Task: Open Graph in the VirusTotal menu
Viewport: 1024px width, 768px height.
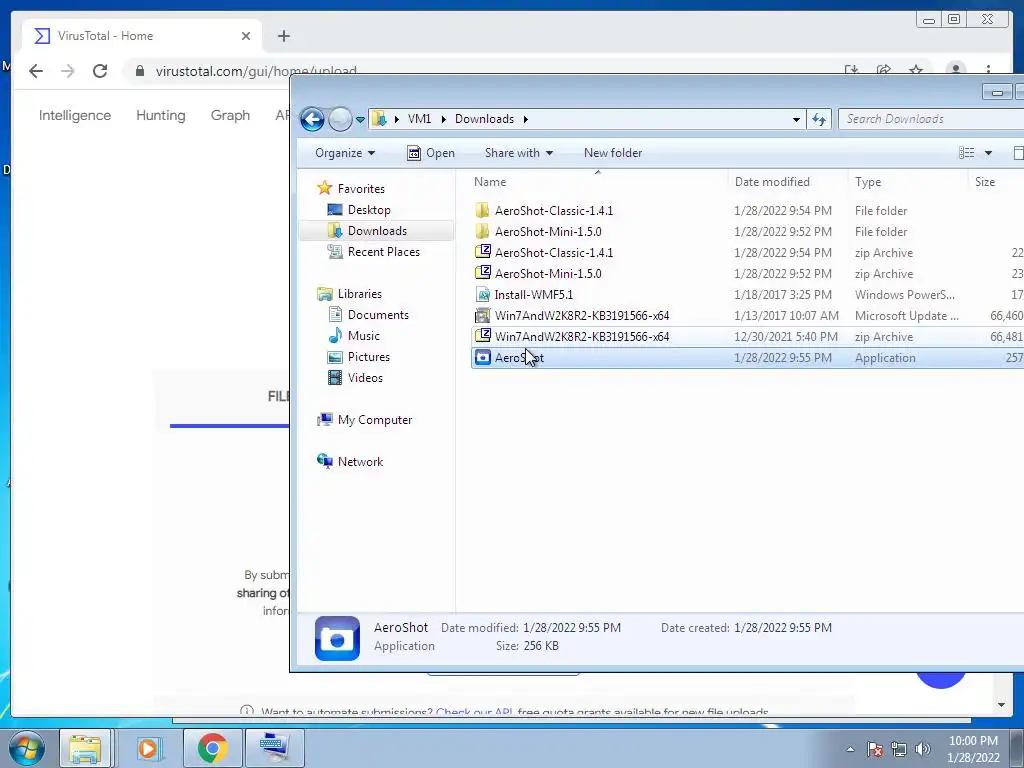Action: click(x=230, y=115)
